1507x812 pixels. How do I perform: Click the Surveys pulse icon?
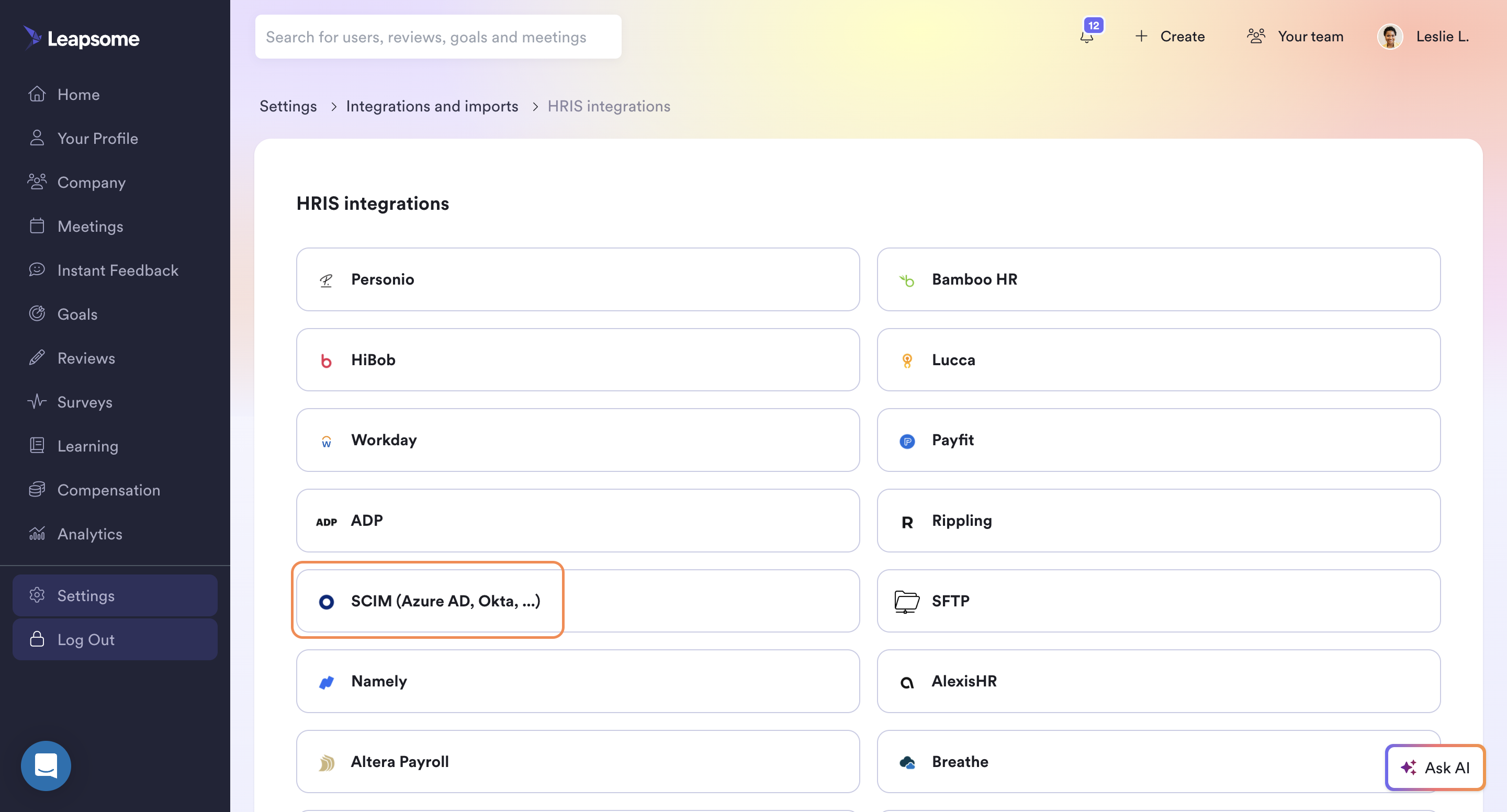[x=37, y=401]
